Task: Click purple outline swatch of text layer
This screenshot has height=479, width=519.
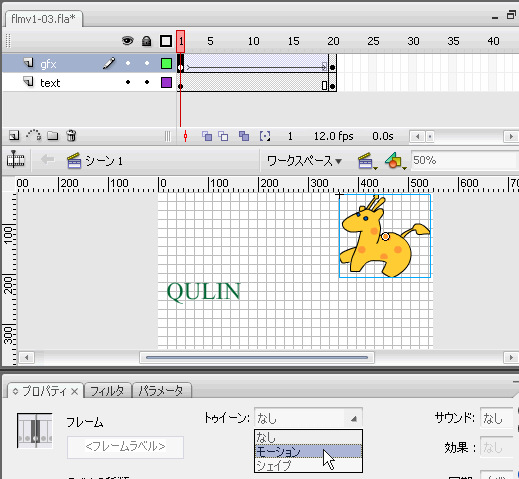Action: [166, 82]
